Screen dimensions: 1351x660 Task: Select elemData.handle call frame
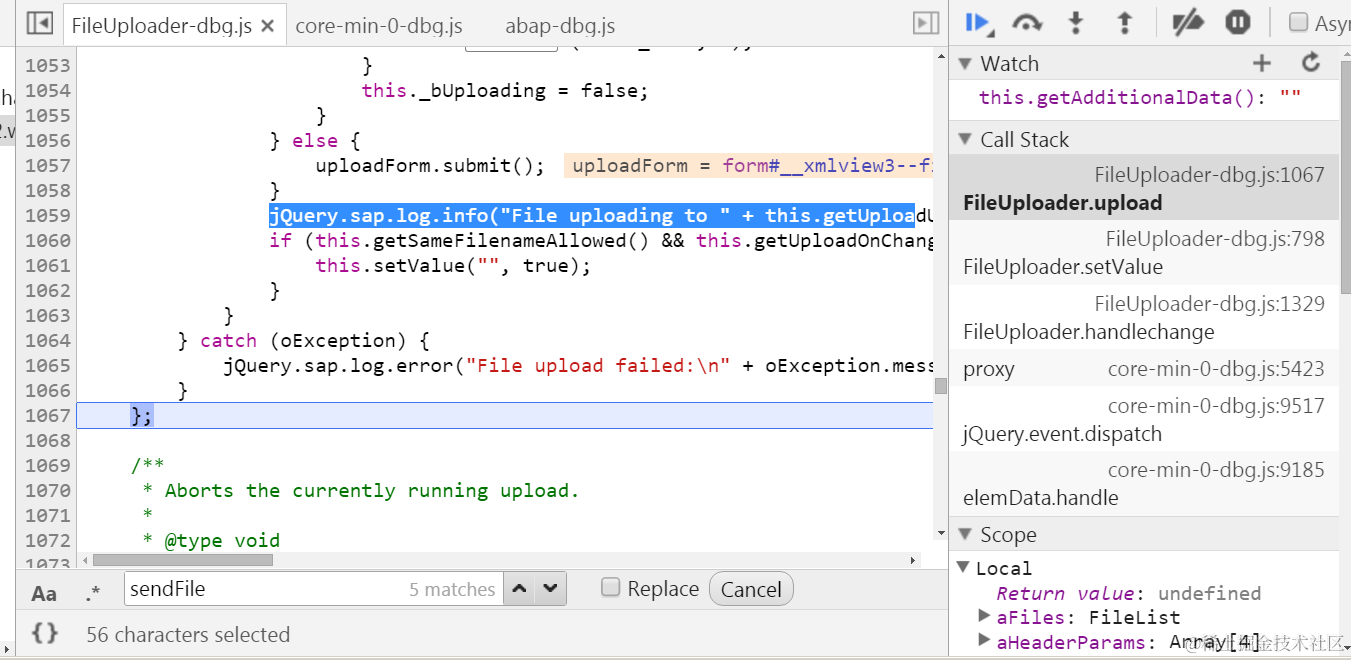(1144, 484)
